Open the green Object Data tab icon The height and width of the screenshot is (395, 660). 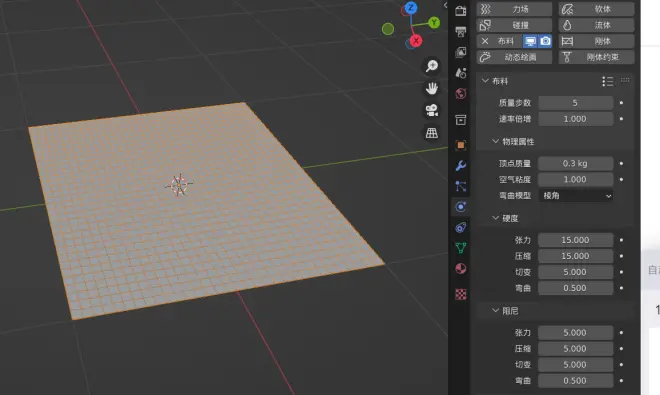click(460, 248)
